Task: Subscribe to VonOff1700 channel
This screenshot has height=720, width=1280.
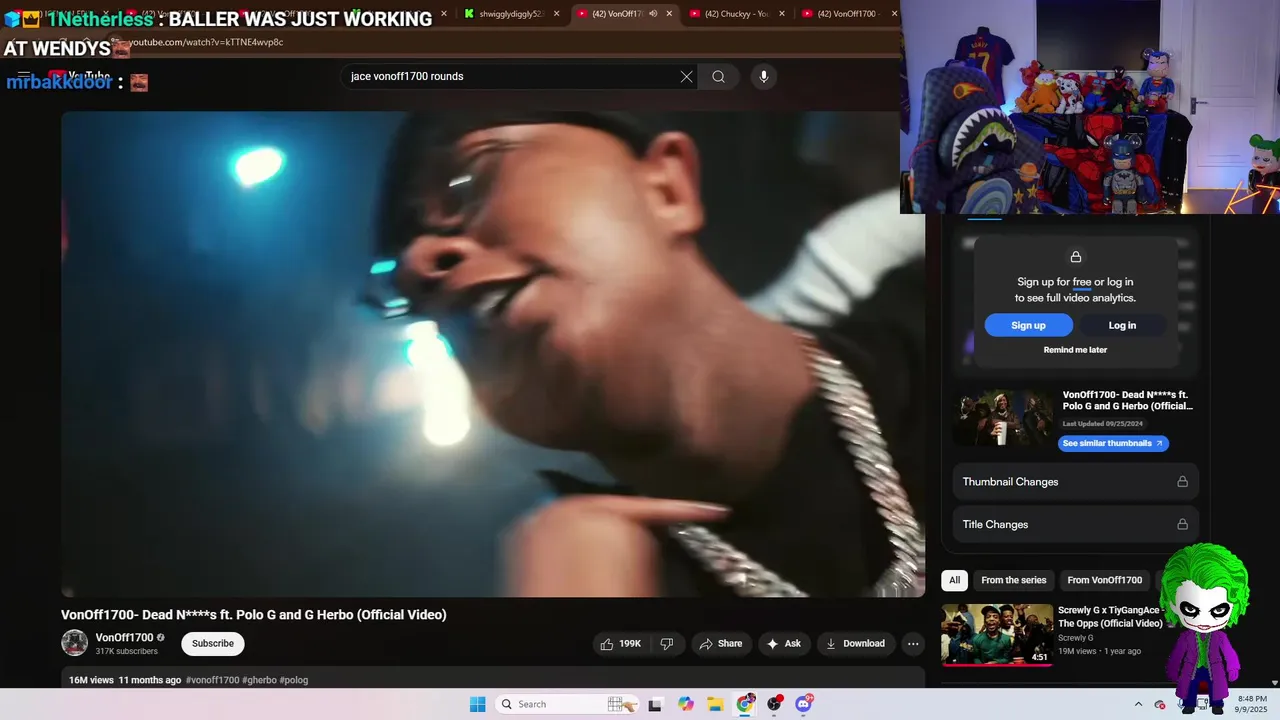Action: pos(213,644)
